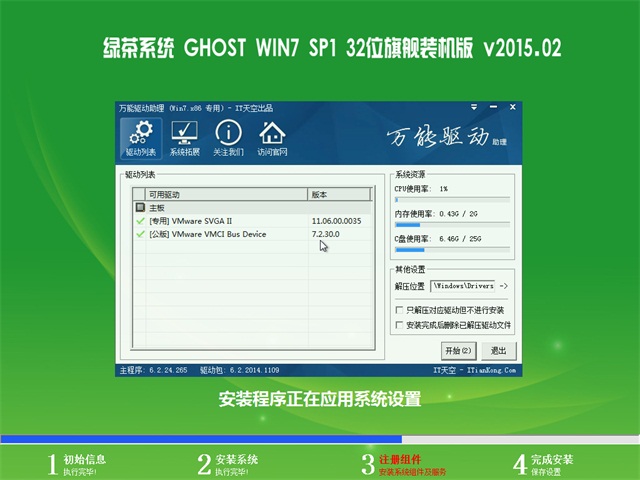Toggle green checkmark for VMware VMCI Bus Device
This screenshot has height=480, width=640.
[140, 234]
